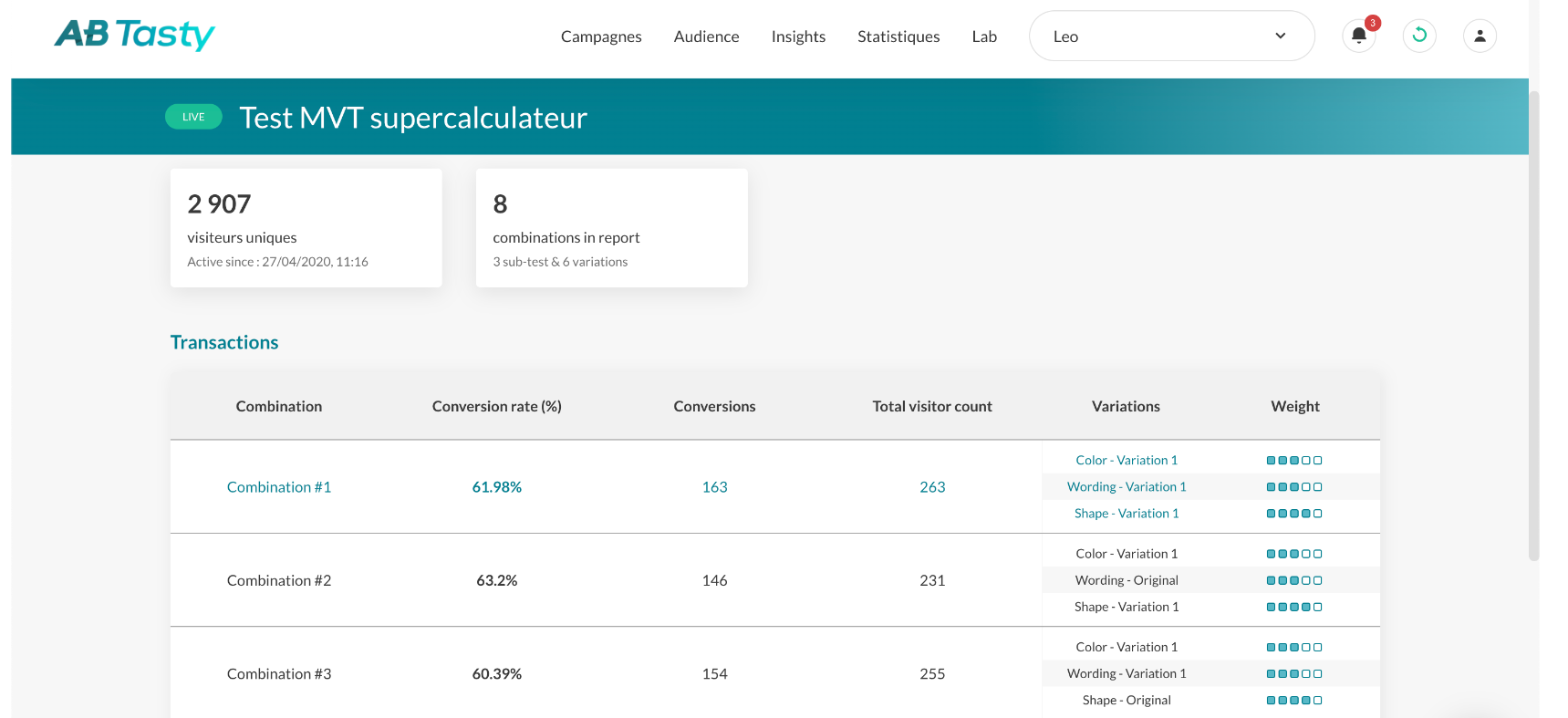The height and width of the screenshot is (718, 1568).
Task: Click Wording - Variation 1 in Combination #1
Action: click(1127, 487)
